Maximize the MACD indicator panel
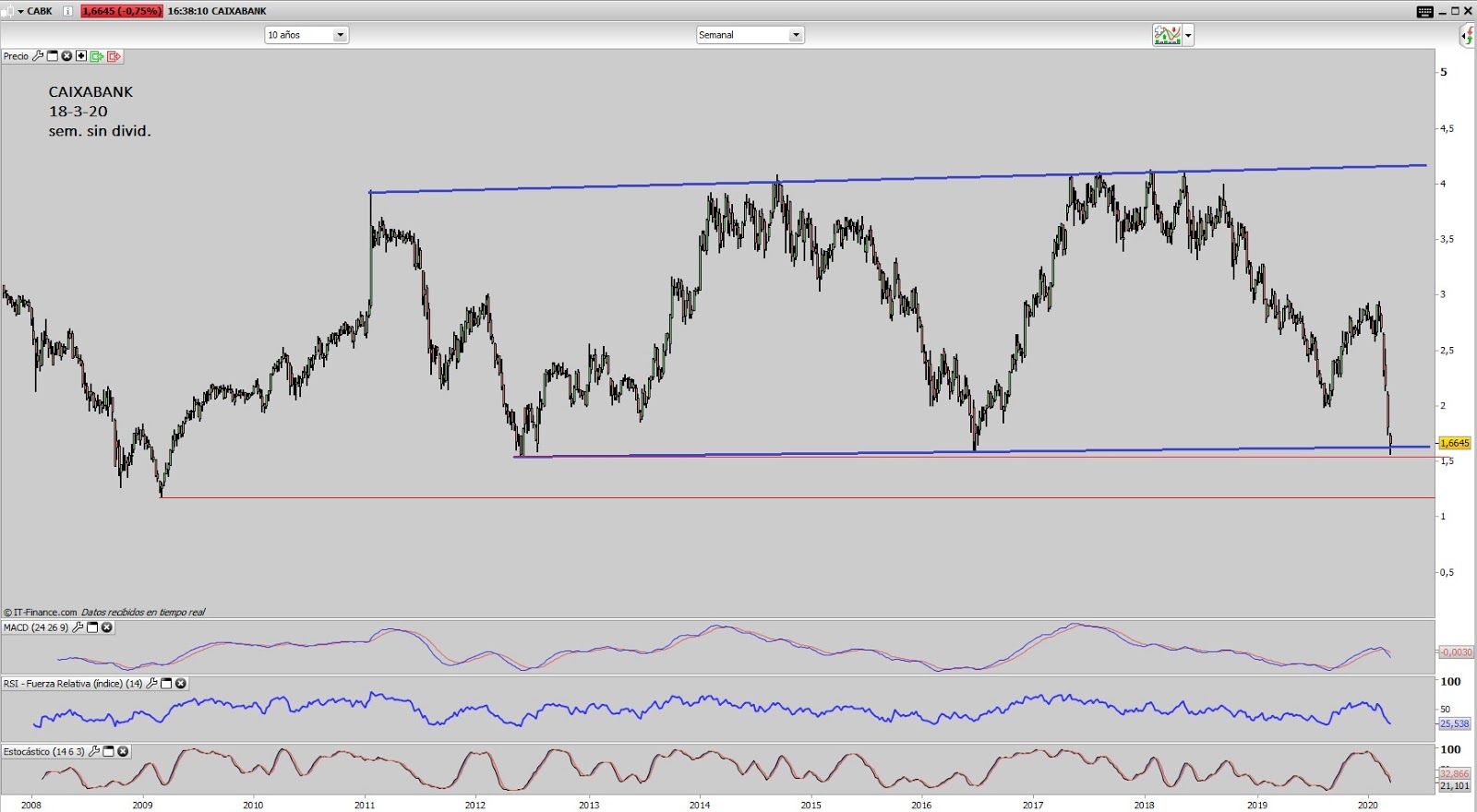The height and width of the screenshot is (812, 1477). [x=92, y=627]
